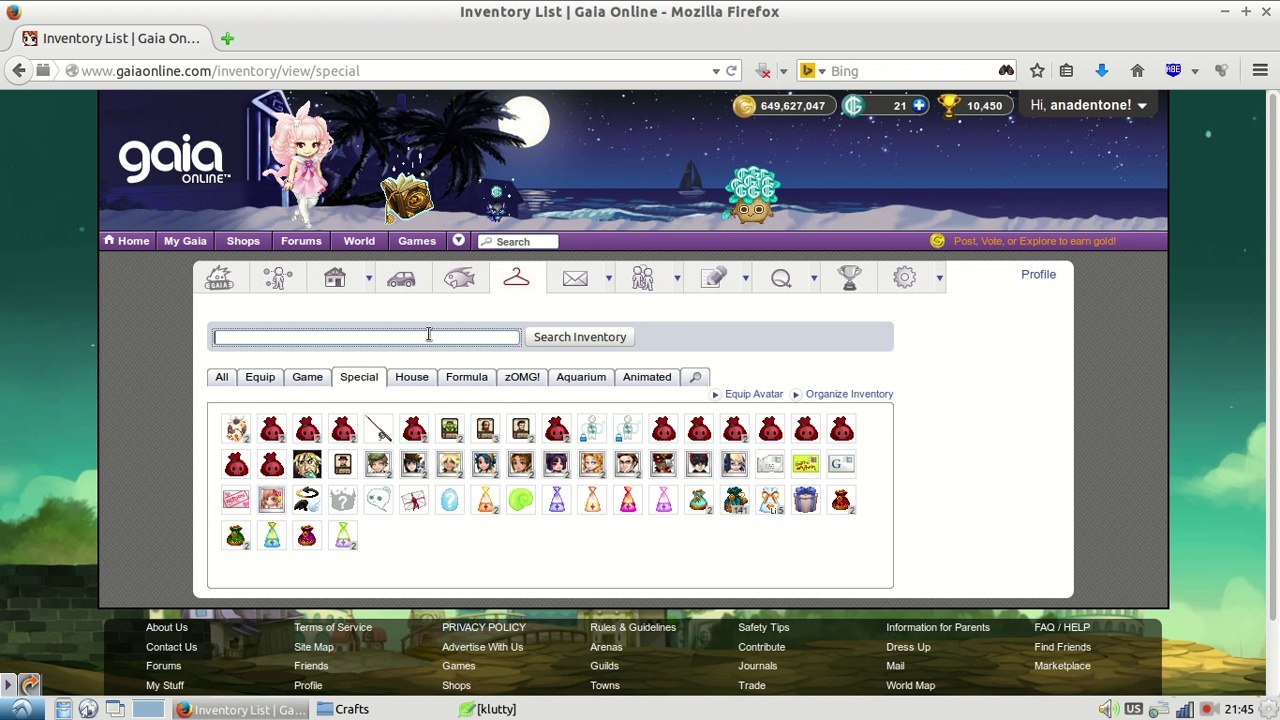The height and width of the screenshot is (720, 1280).
Task: Open the inventory hanger tab icon
Action: 516,277
